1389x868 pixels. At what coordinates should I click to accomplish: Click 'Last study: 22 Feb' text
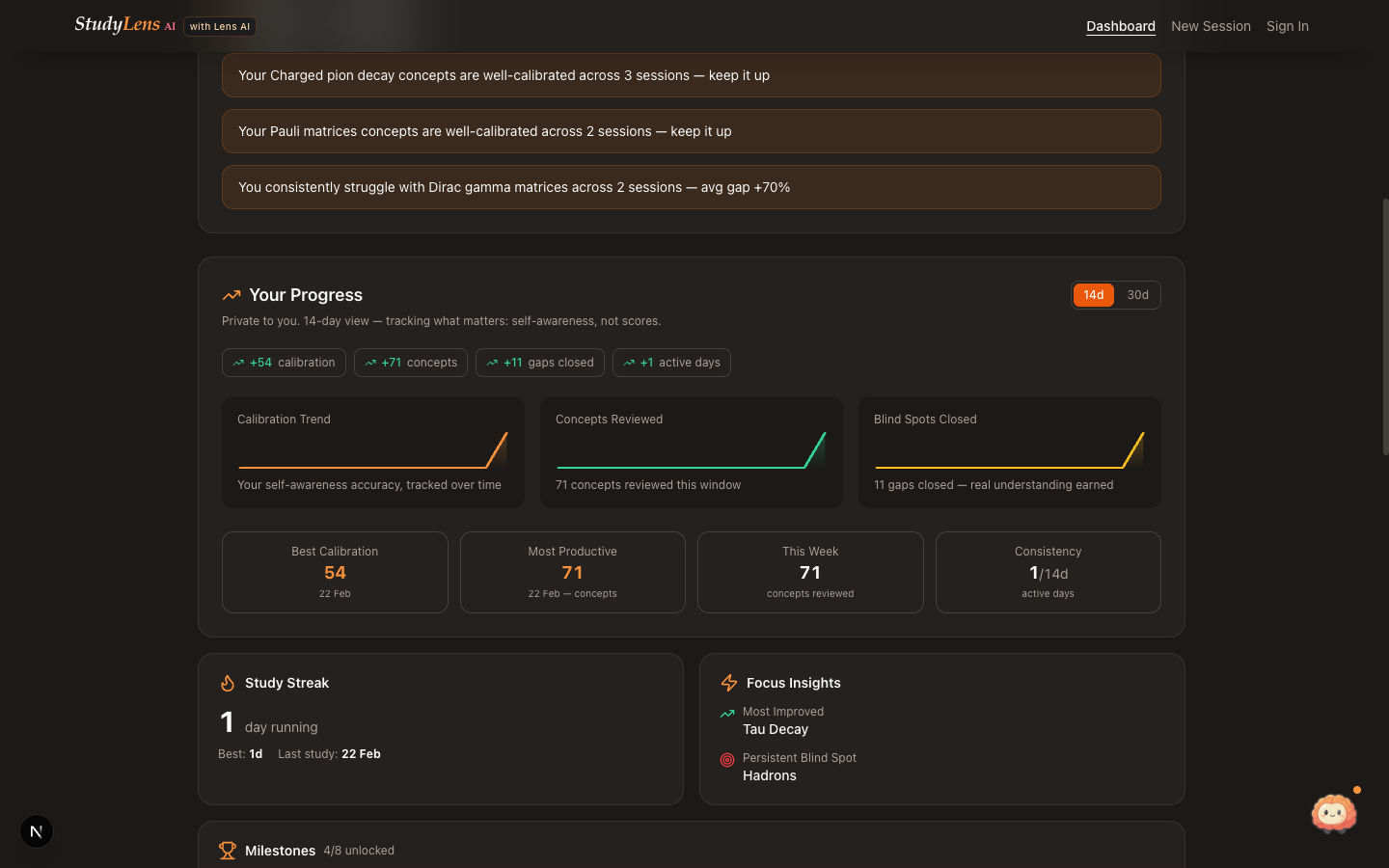[x=329, y=754]
